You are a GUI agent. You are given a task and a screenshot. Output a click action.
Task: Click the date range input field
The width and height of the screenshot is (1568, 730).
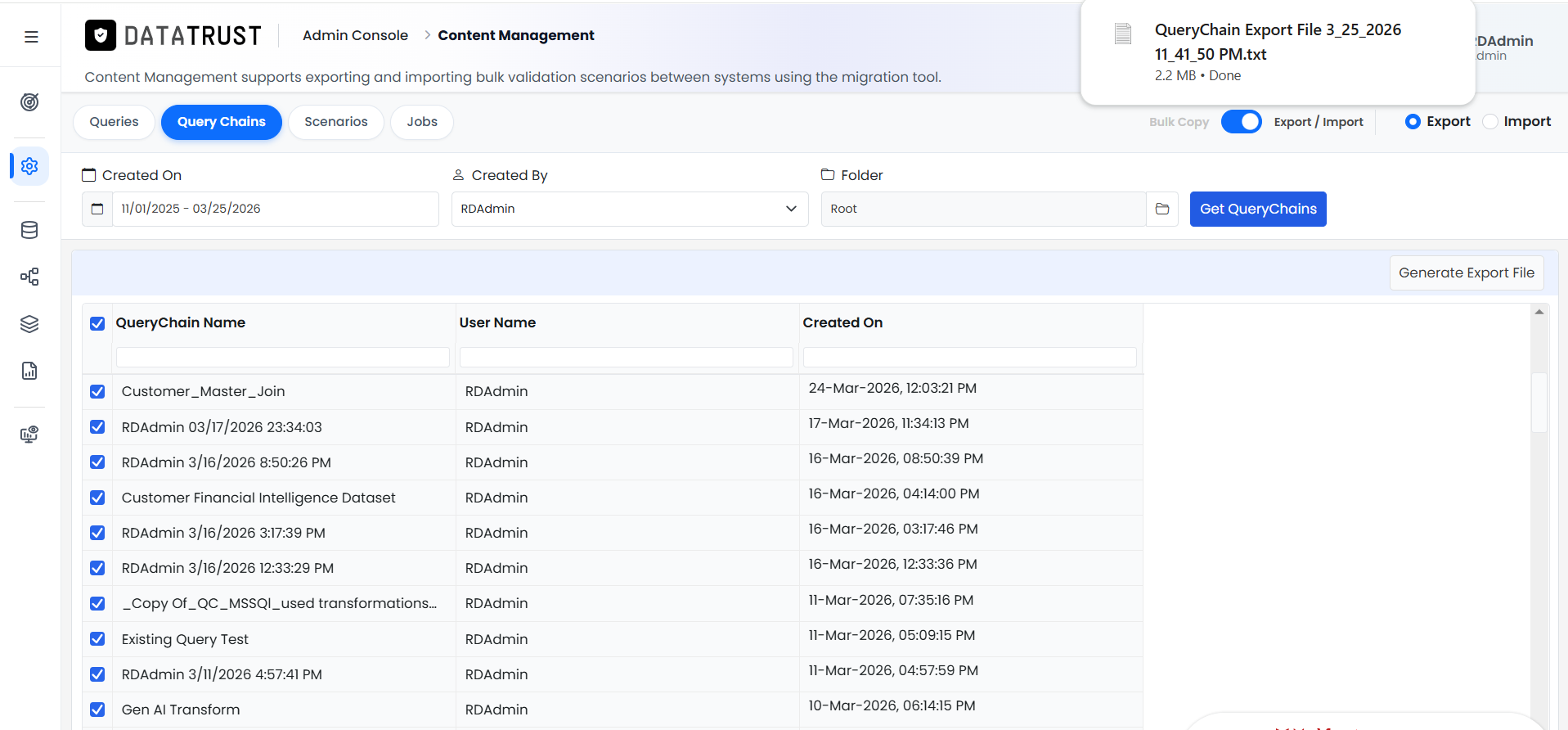click(x=275, y=209)
